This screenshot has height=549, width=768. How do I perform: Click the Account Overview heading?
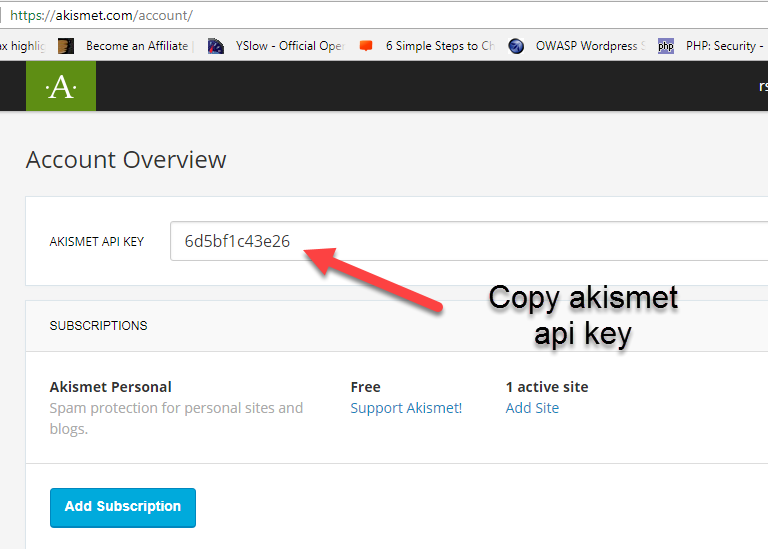[126, 160]
